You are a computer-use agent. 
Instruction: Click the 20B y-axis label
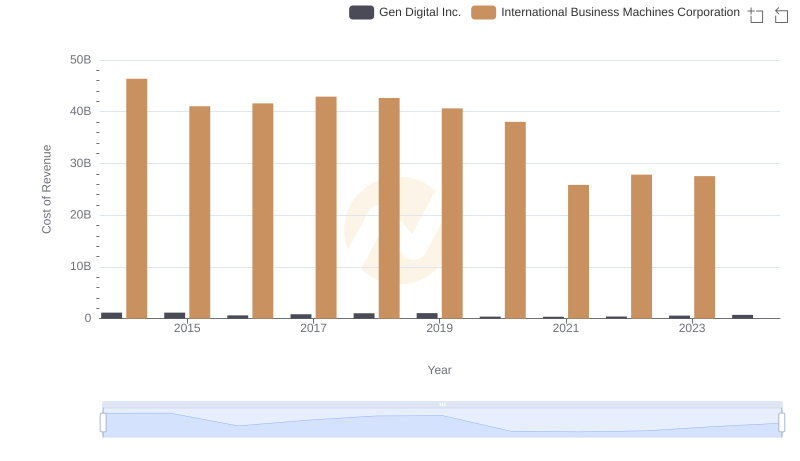click(x=81, y=215)
